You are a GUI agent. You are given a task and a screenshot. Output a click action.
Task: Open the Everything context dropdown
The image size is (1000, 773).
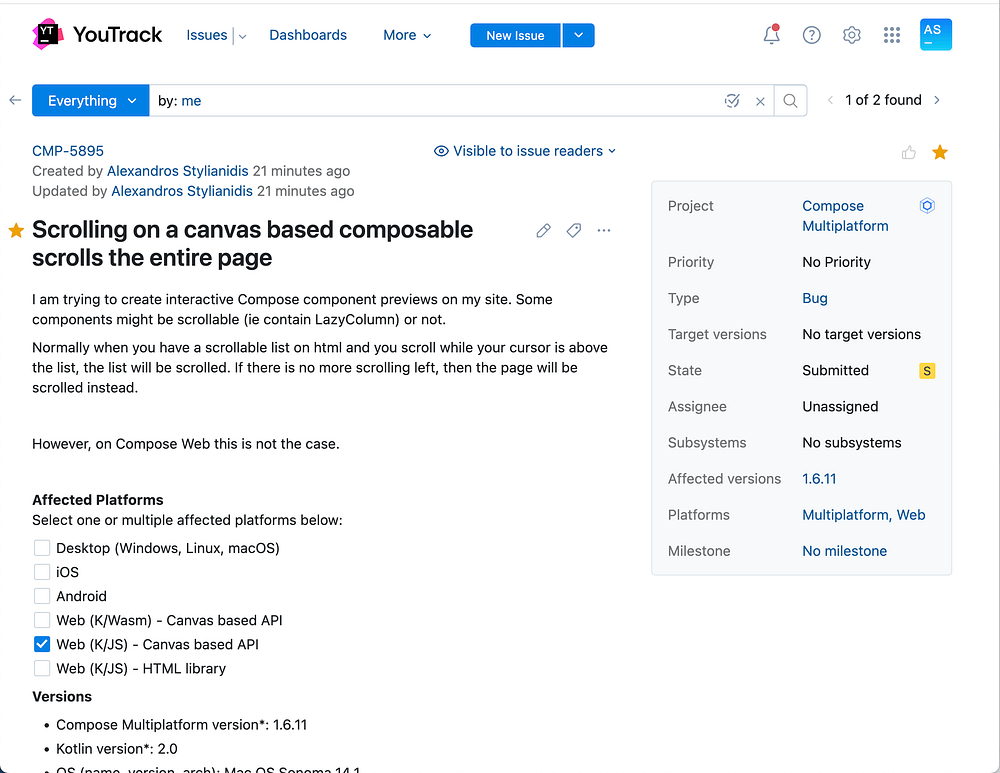point(91,101)
